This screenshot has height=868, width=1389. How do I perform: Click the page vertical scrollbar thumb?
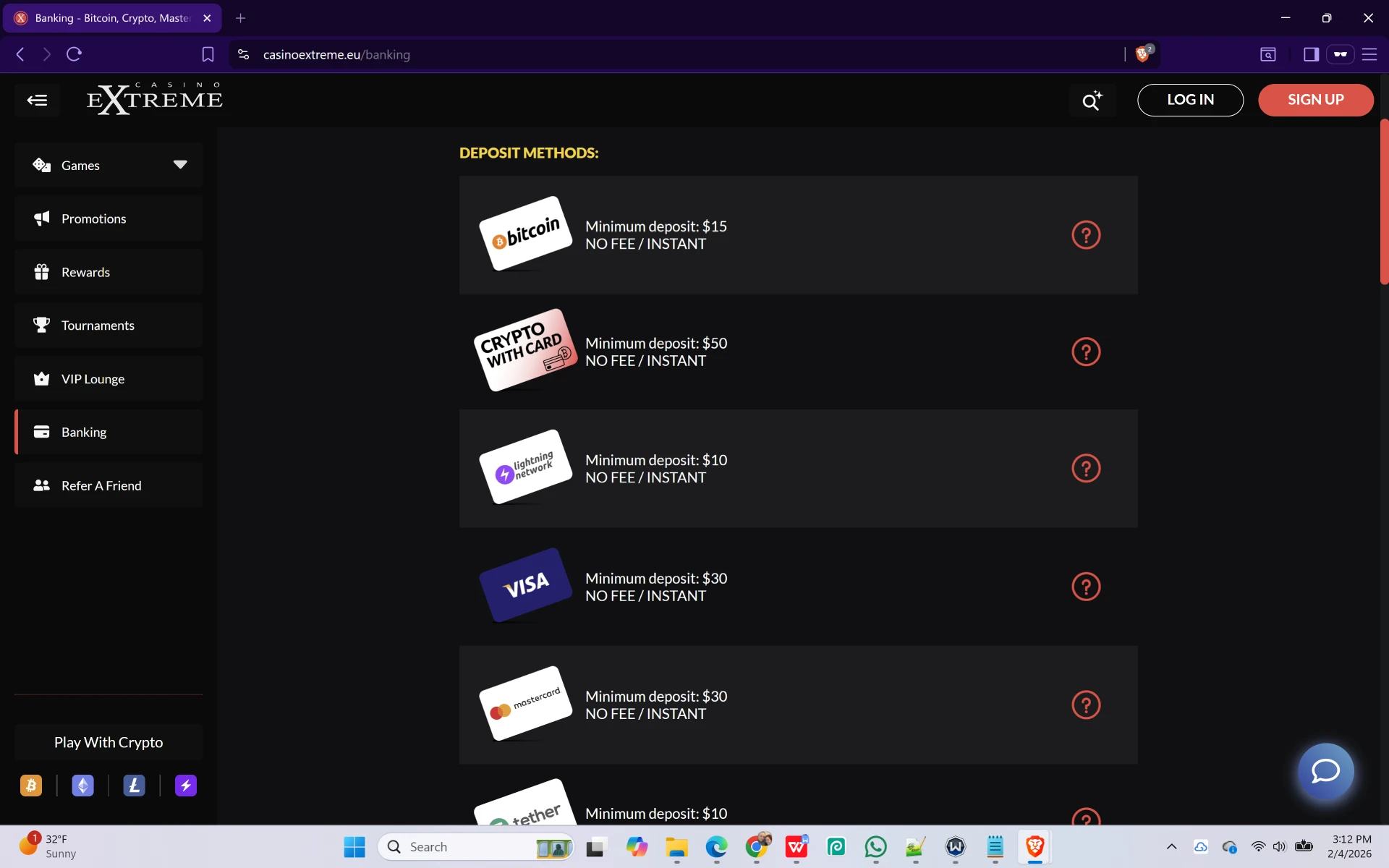(1384, 203)
